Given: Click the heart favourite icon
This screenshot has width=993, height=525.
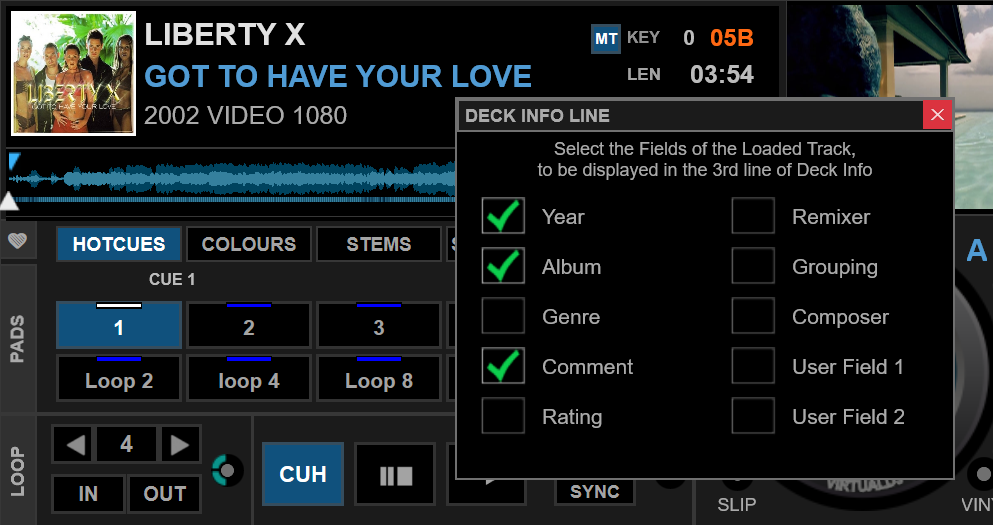Looking at the screenshot, I should pos(18,241).
